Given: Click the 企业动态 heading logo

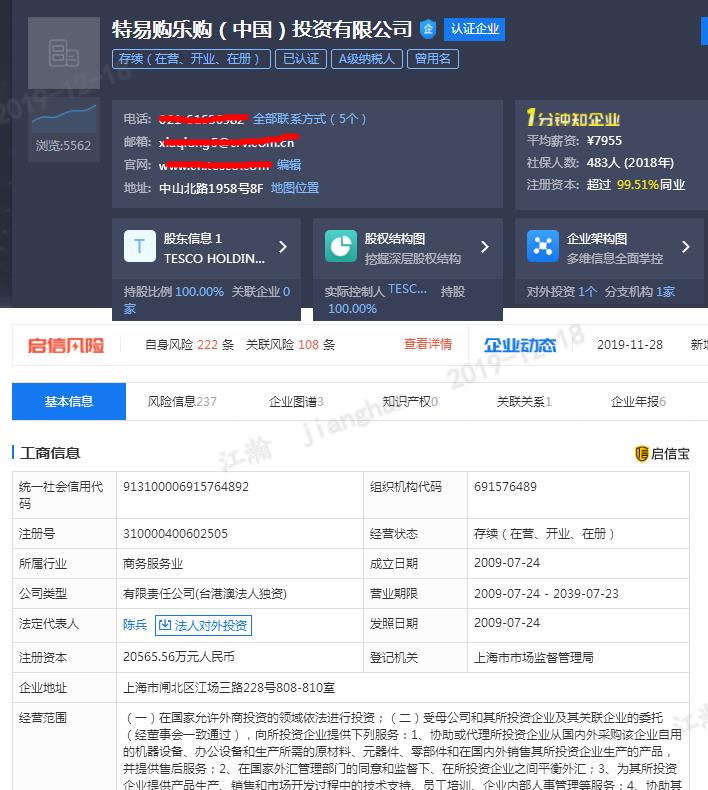Looking at the screenshot, I should (520, 345).
